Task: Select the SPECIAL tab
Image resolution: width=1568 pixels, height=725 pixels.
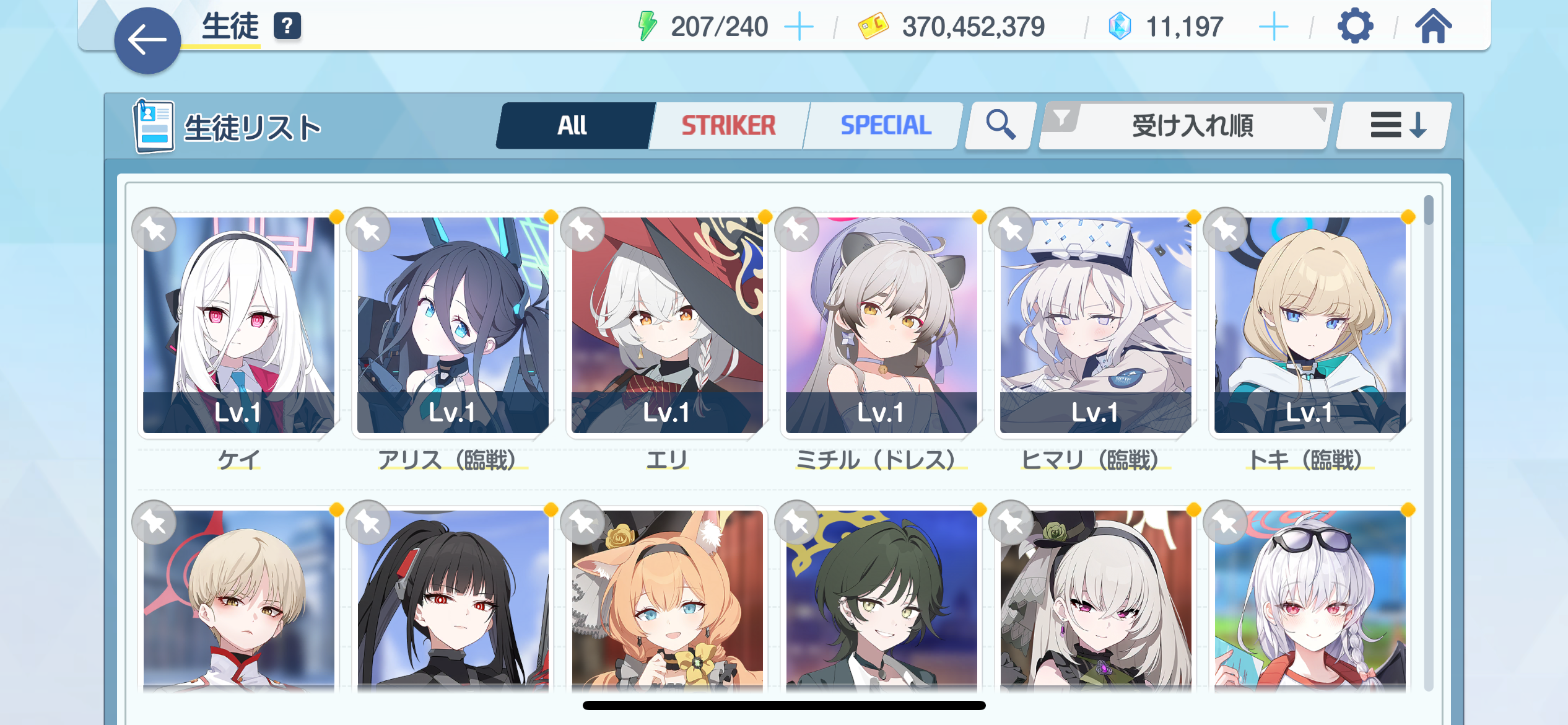Action: tap(885, 126)
